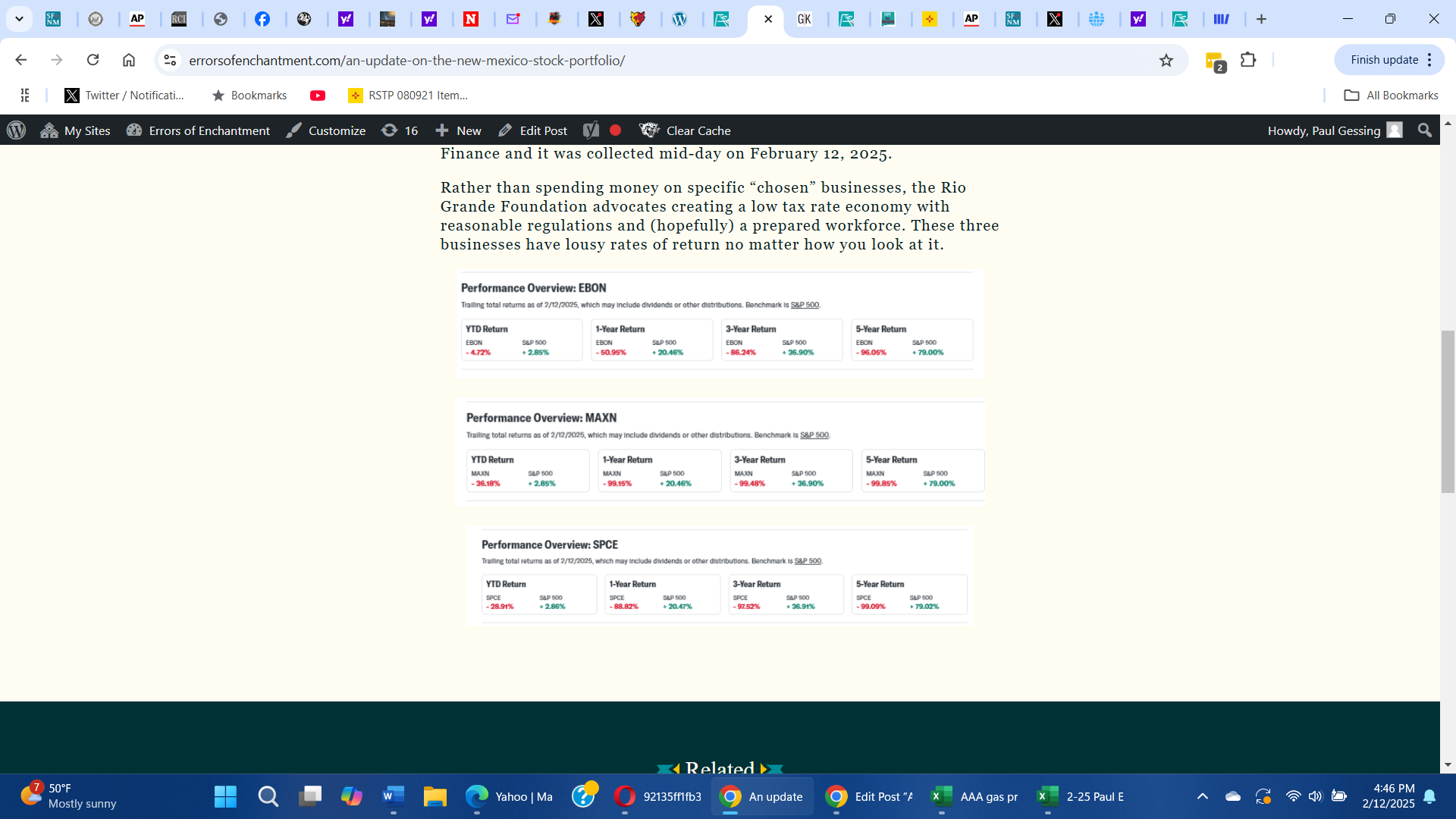Open the WordPress logo menu
Screen dimensions: 1456x819
tap(16, 130)
